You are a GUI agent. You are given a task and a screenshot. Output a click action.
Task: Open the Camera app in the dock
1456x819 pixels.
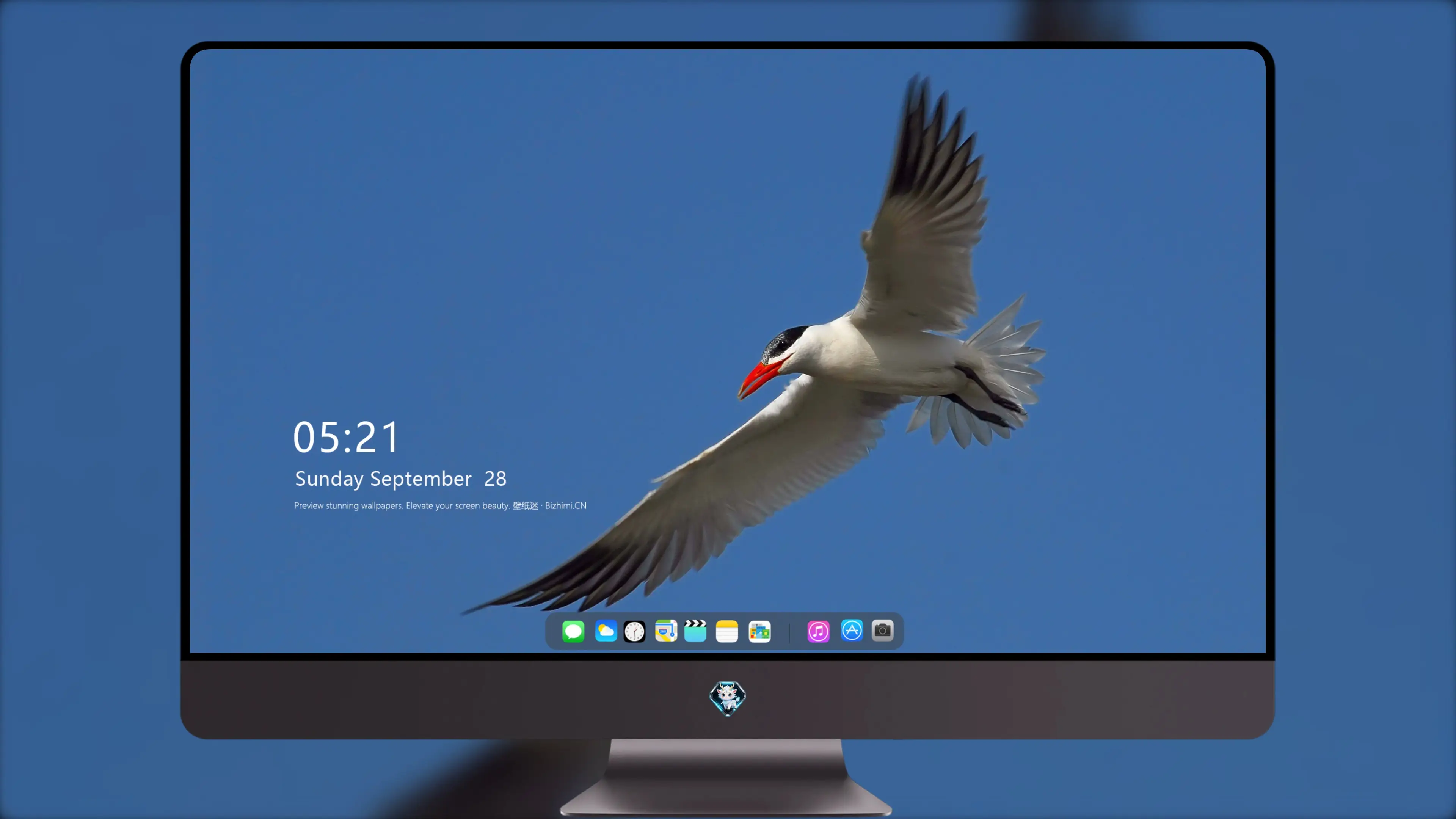[882, 630]
